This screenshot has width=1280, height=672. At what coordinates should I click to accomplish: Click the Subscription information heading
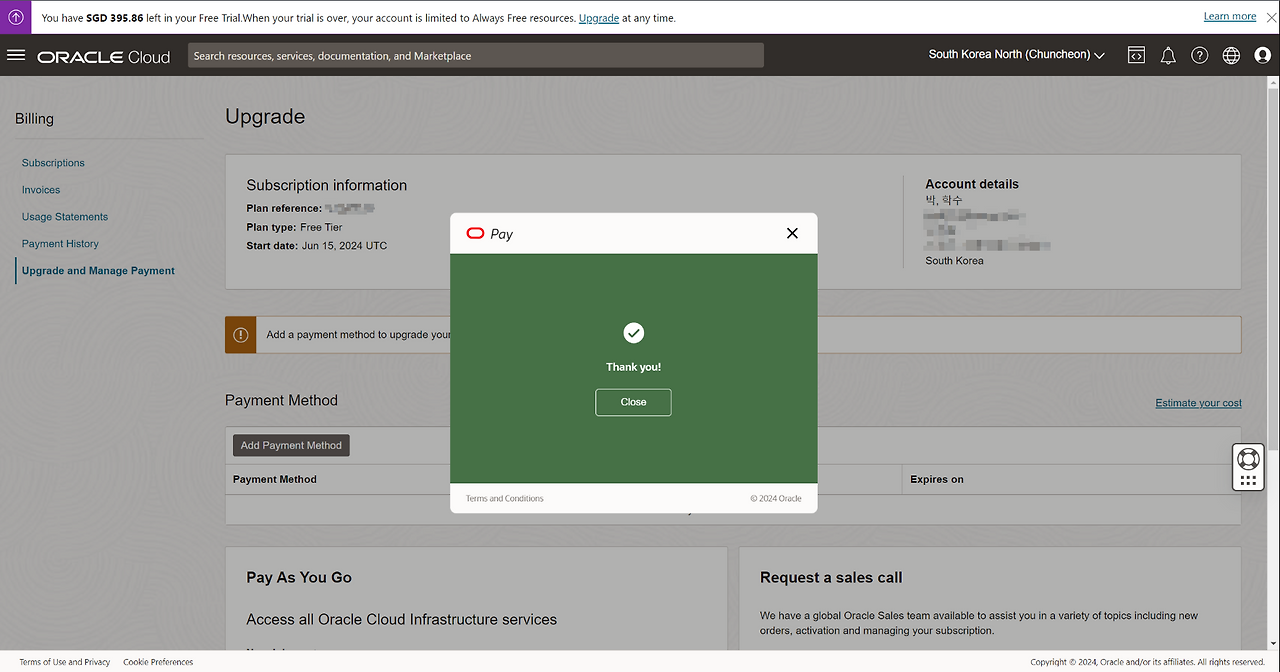tap(327, 185)
